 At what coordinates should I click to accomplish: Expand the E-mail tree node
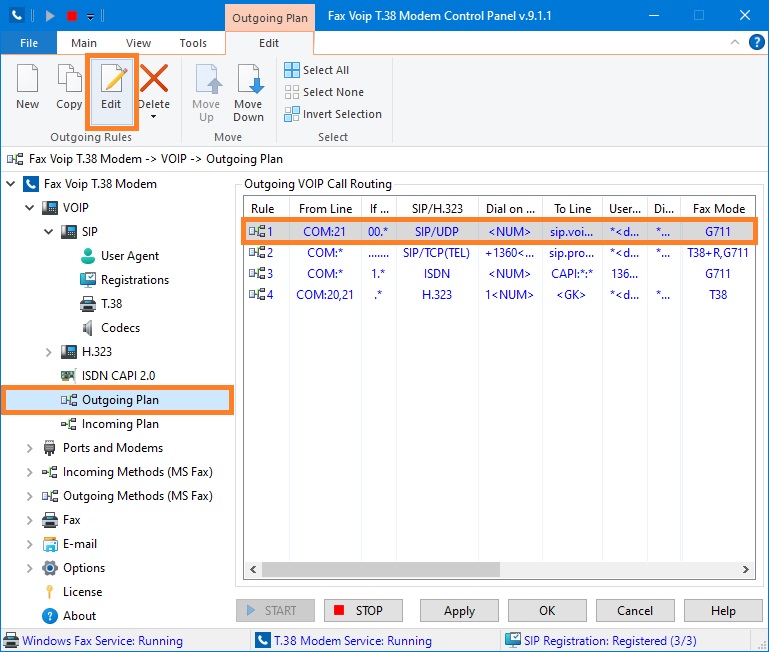tap(29, 544)
